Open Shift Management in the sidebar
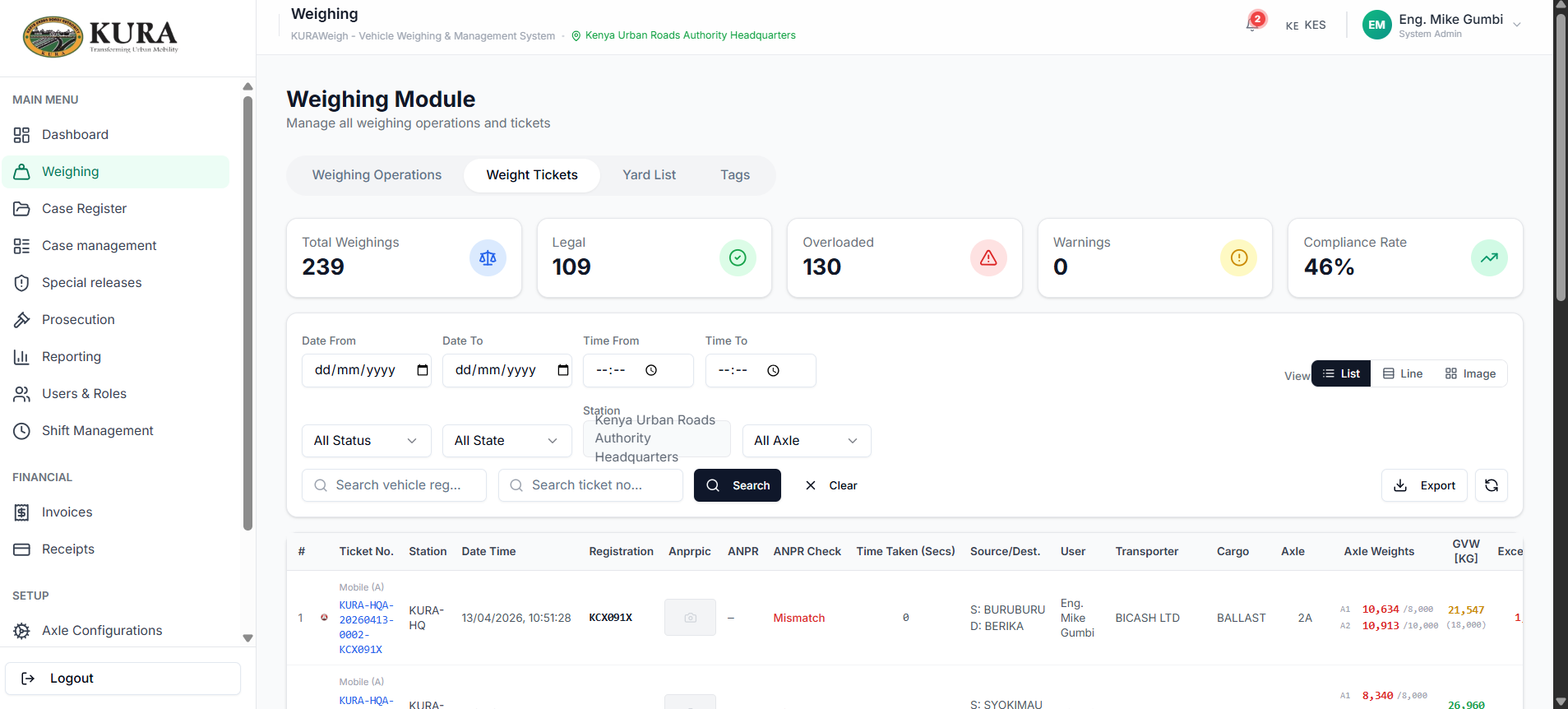1568x709 pixels. [x=116, y=431]
